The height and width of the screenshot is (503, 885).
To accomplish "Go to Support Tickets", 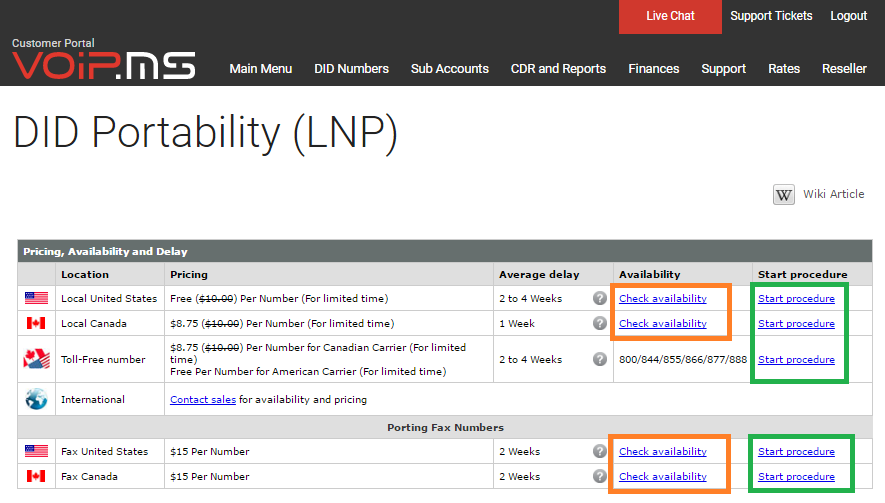I will tap(771, 16).
